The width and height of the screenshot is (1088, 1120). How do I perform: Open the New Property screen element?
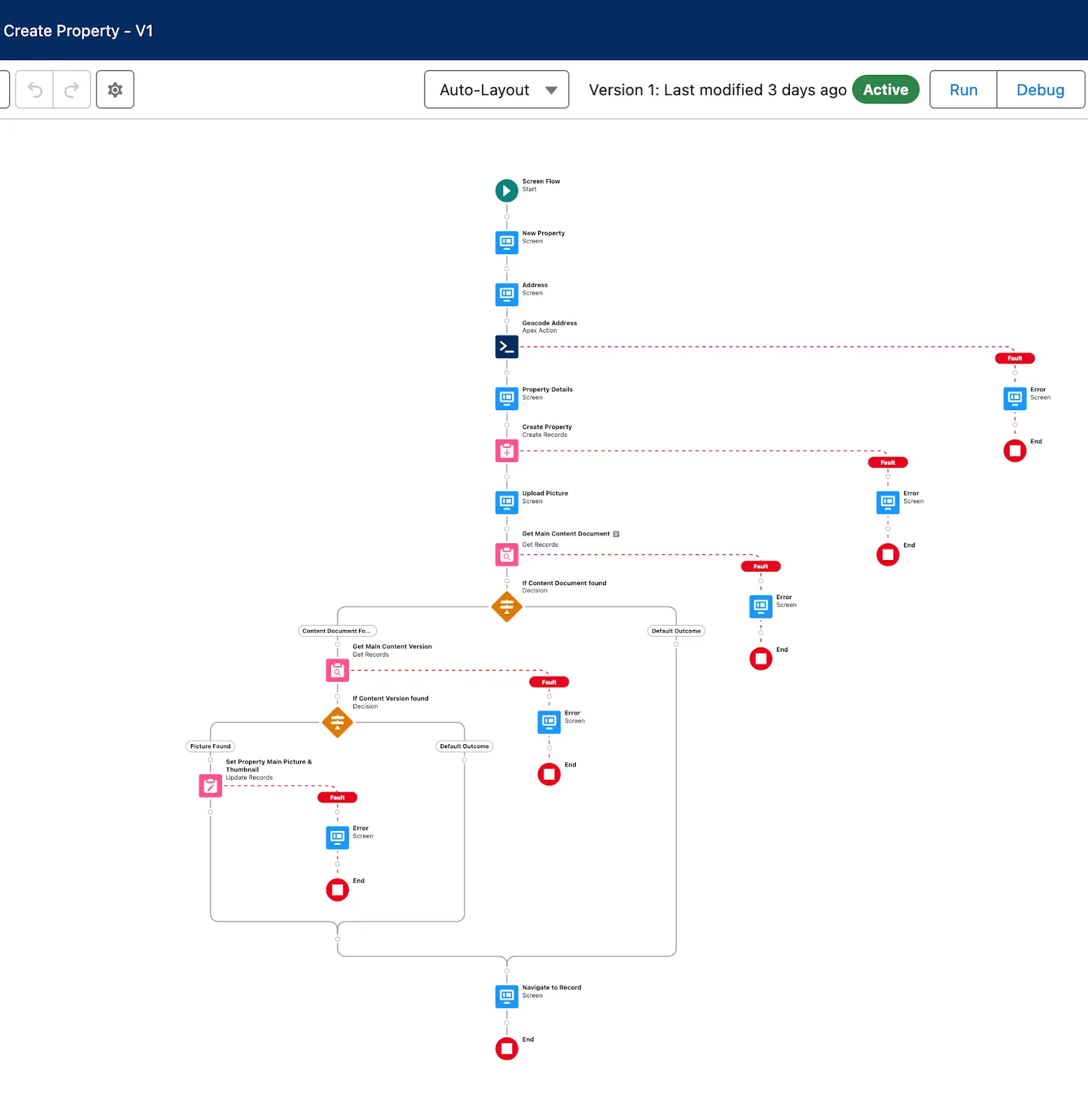507,242
